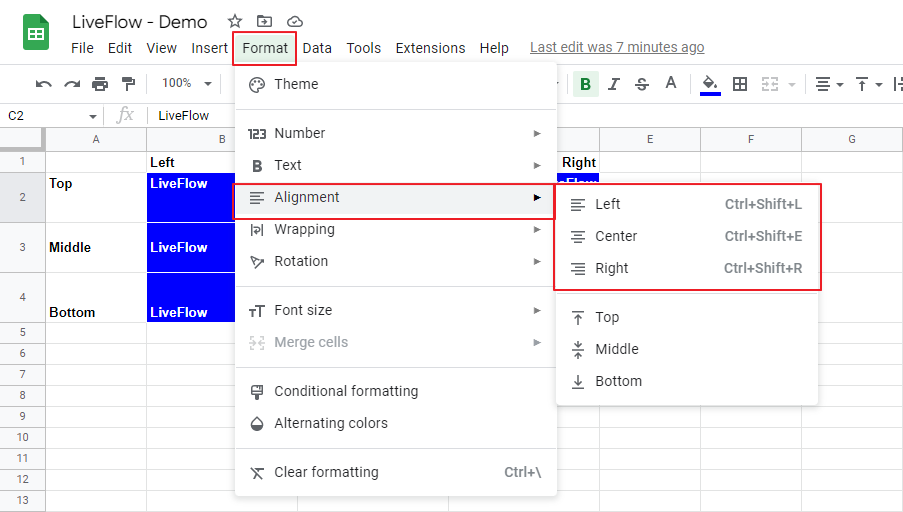Expand the Font size submenu
This screenshot has height=512, width=903.
click(x=396, y=310)
